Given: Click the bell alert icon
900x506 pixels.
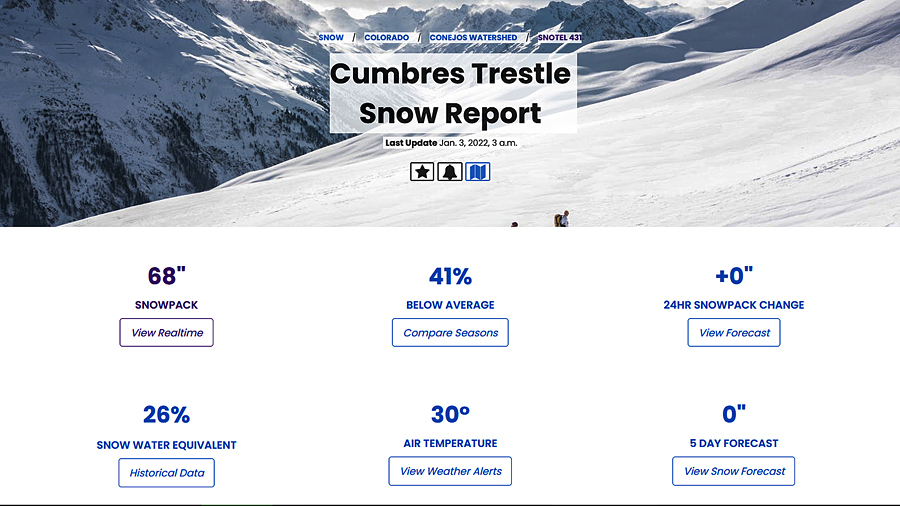Looking at the screenshot, I should 450,172.
